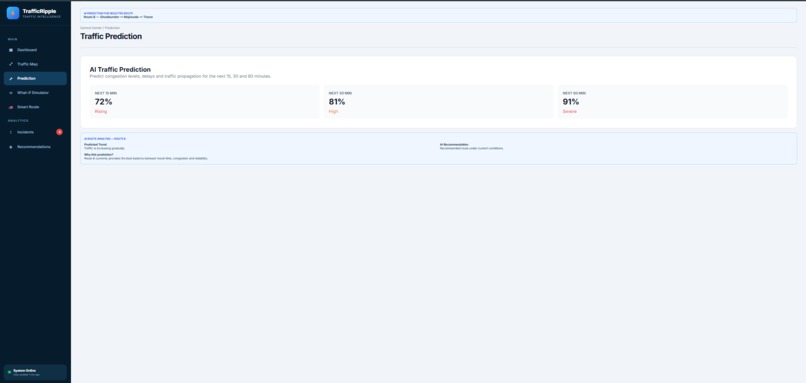Click the Traffic Map sidebar icon

11,64
